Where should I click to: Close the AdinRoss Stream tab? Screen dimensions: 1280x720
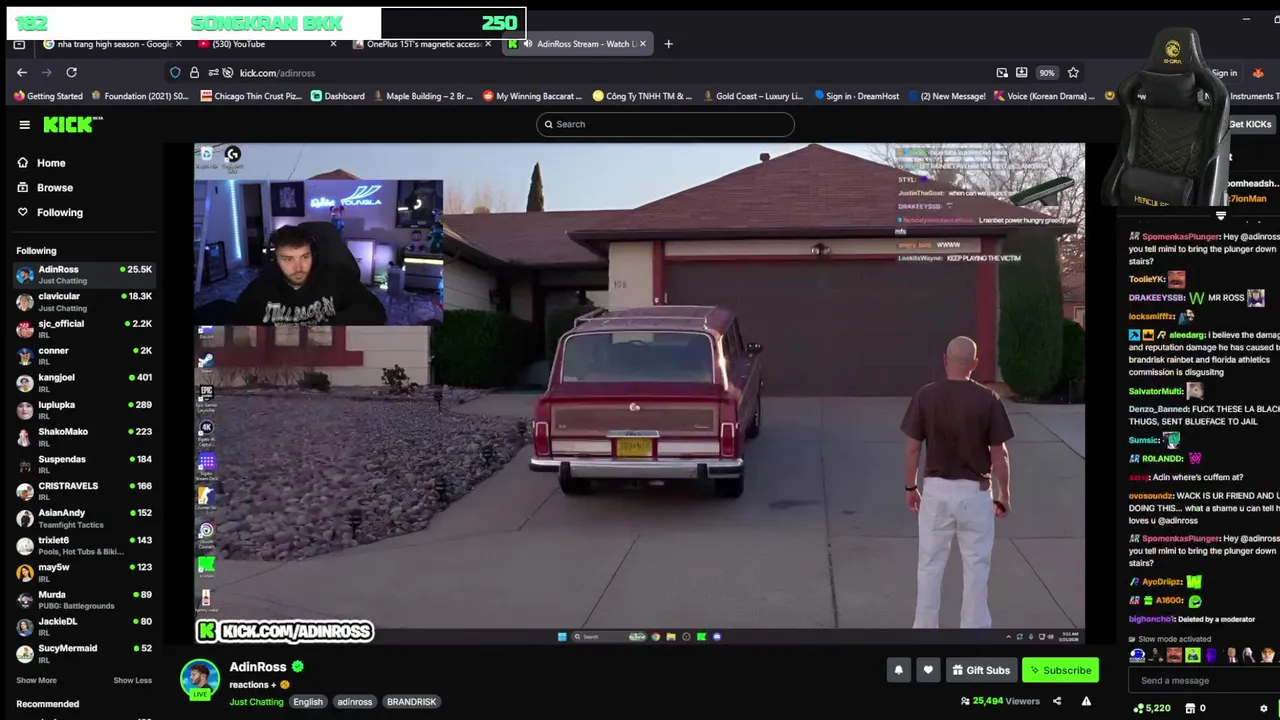pos(643,44)
